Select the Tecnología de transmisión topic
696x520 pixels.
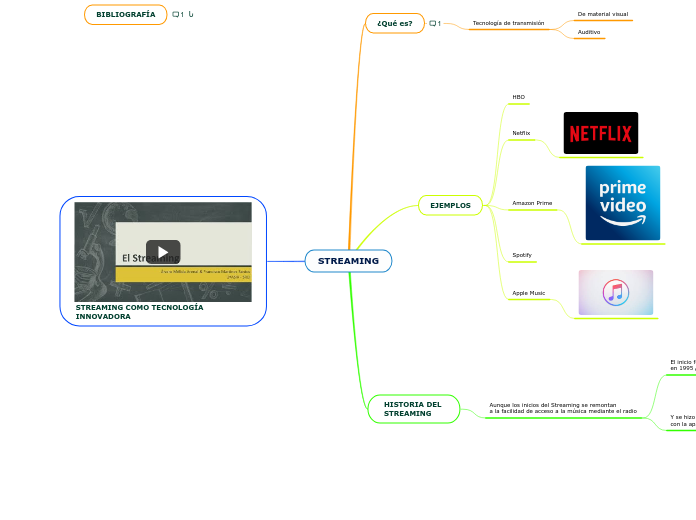point(508,23)
